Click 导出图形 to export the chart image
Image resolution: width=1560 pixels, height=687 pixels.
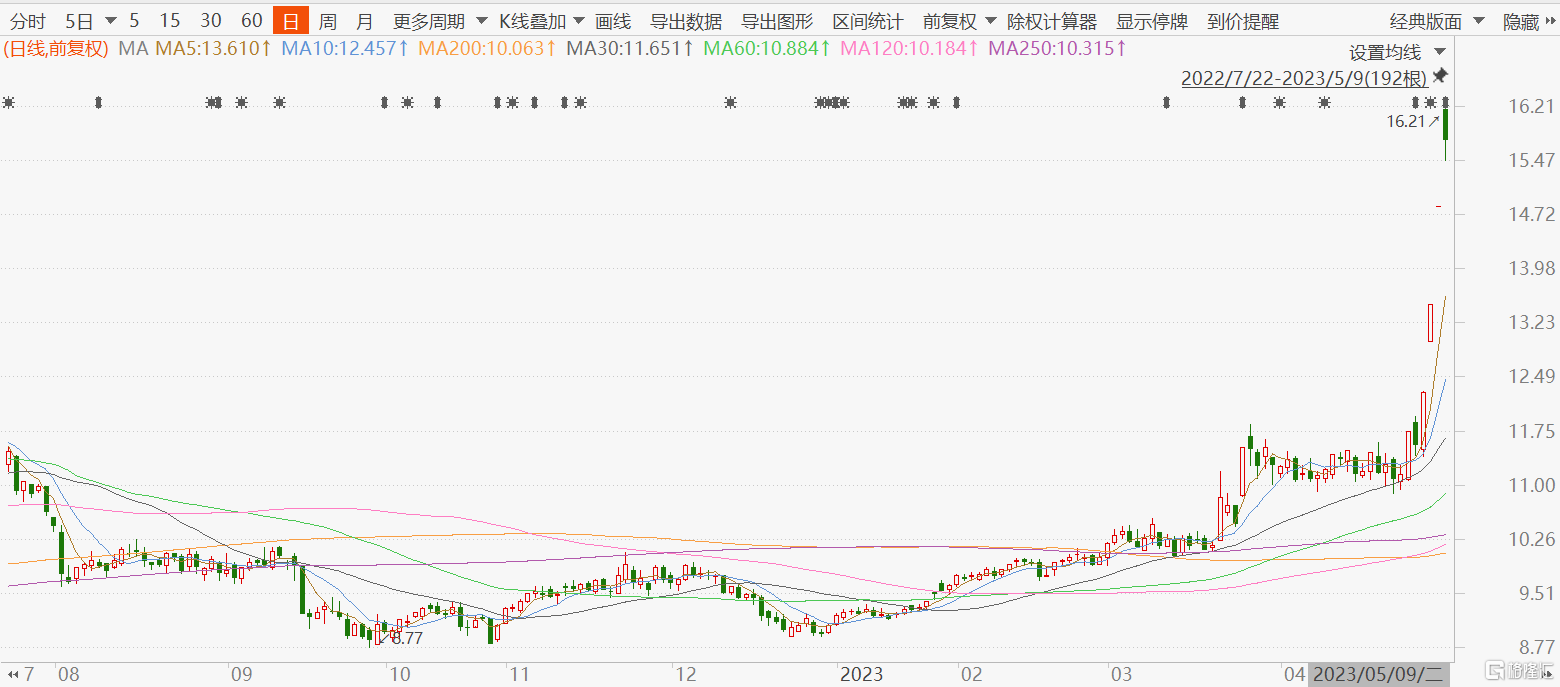point(777,21)
